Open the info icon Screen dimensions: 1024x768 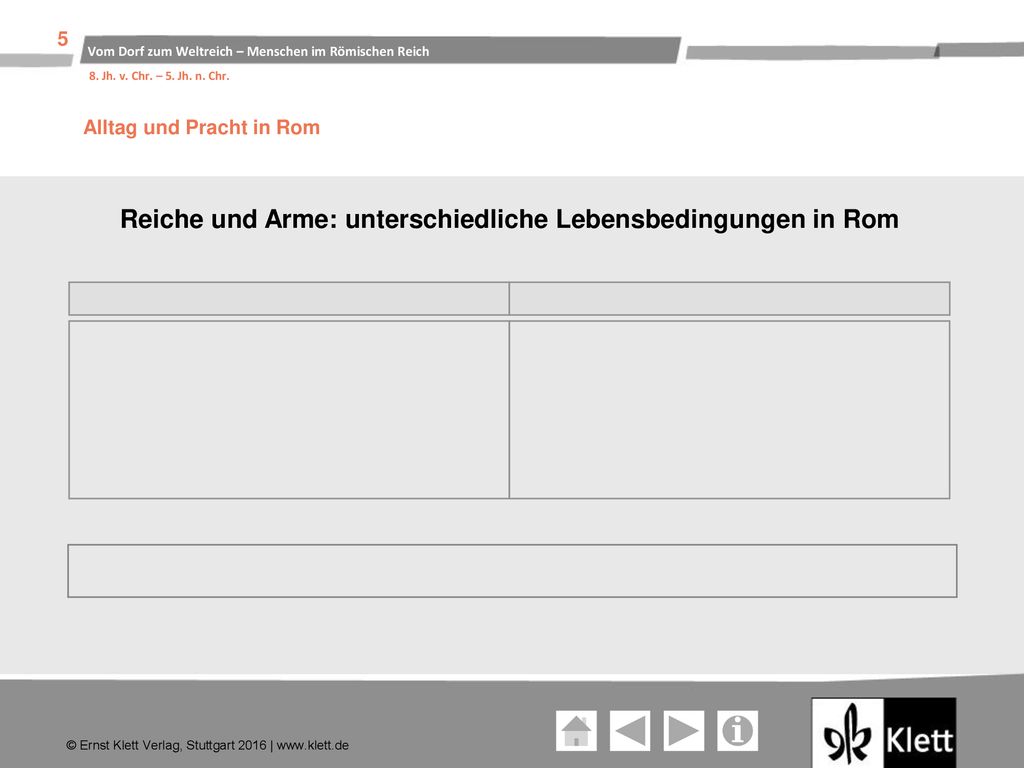pyautogui.click(x=737, y=731)
